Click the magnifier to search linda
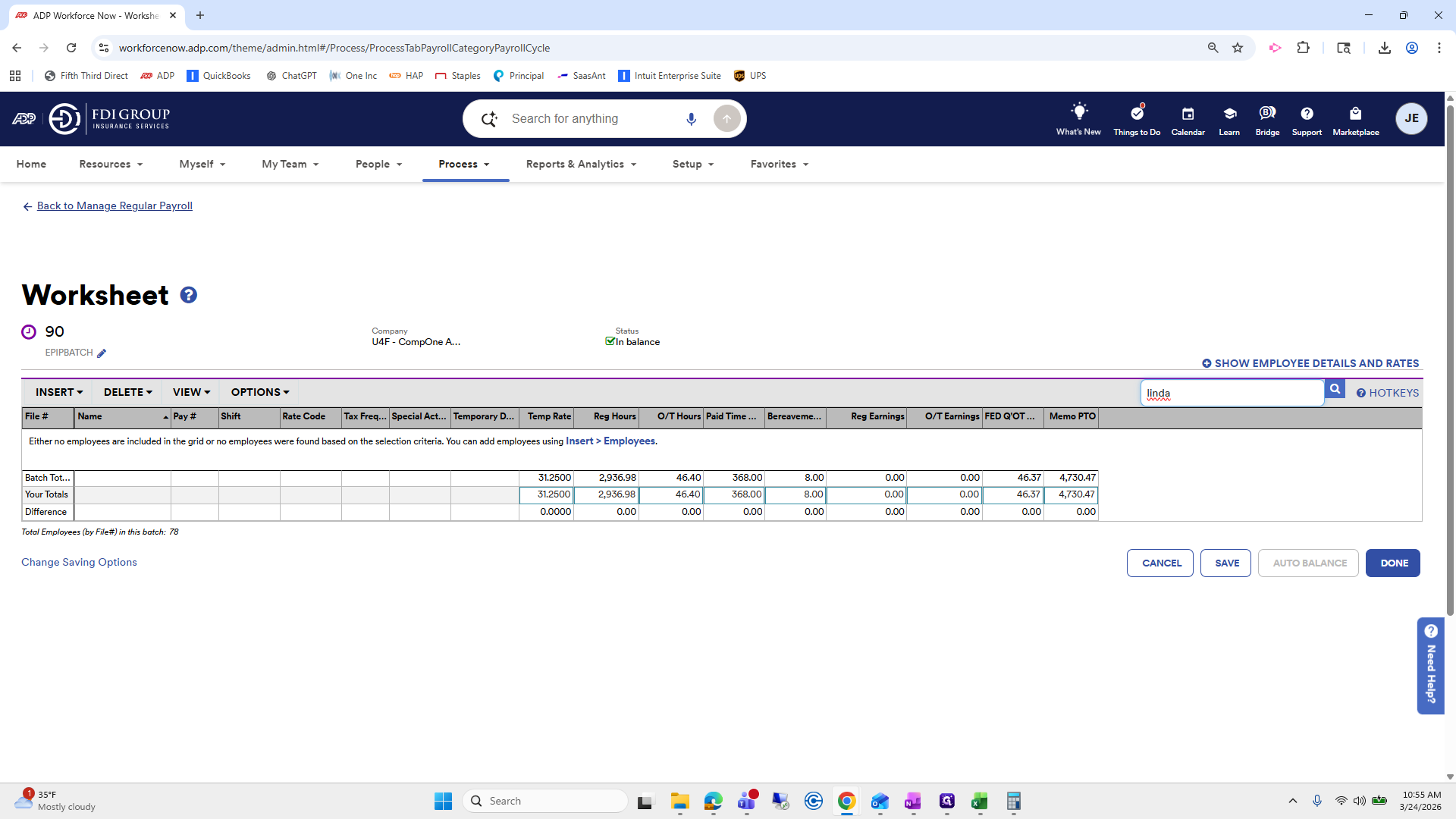Viewport: 1456px width, 819px height. tap(1335, 390)
